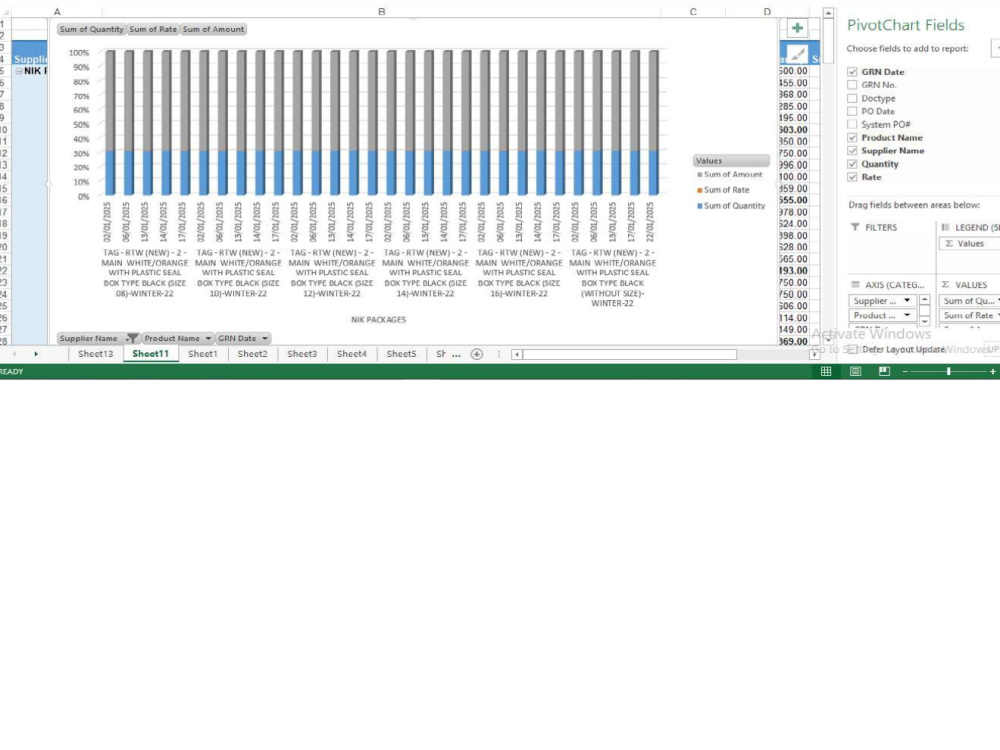Click the Sum of Amount field button
Image resolution: width=1000 pixels, height=750 pixels.
tap(213, 29)
